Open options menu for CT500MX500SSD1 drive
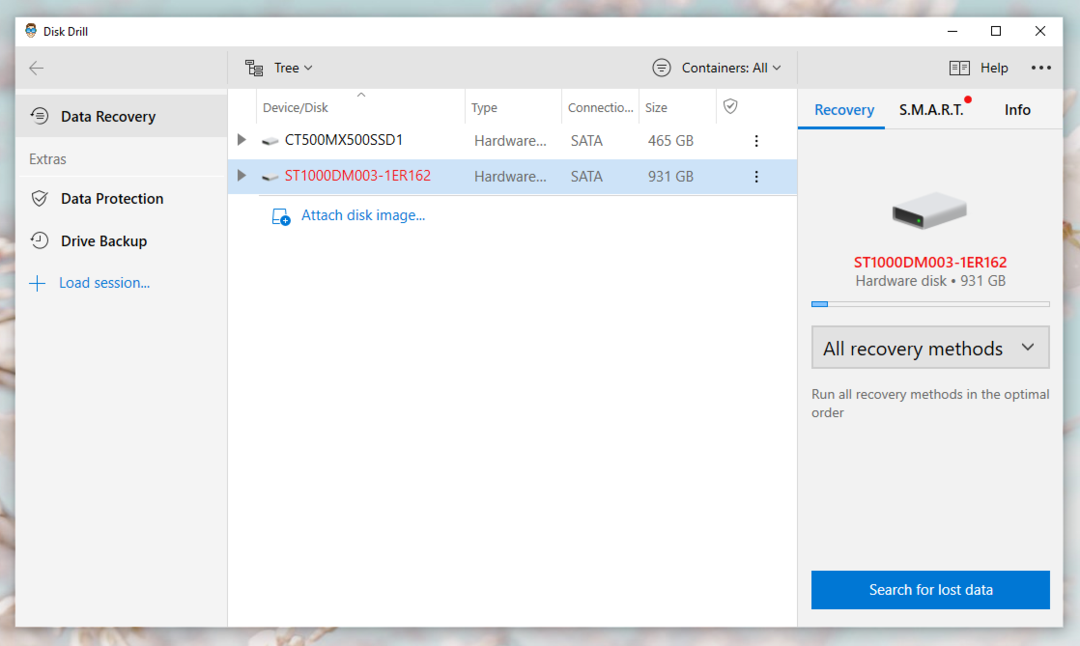This screenshot has width=1080, height=646. pyautogui.click(x=756, y=141)
